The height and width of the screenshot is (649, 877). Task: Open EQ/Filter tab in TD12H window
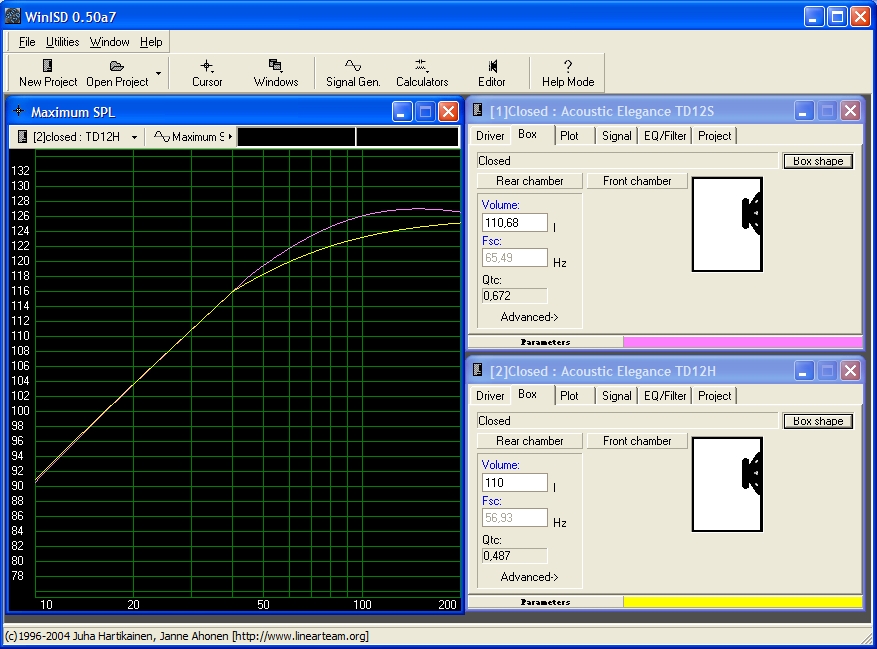click(x=664, y=396)
